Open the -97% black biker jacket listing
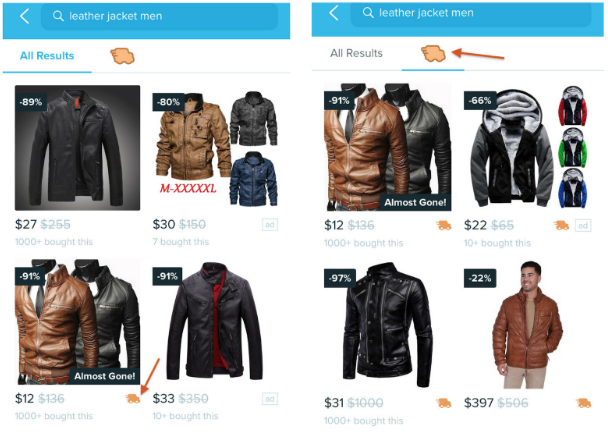 [x=388, y=325]
